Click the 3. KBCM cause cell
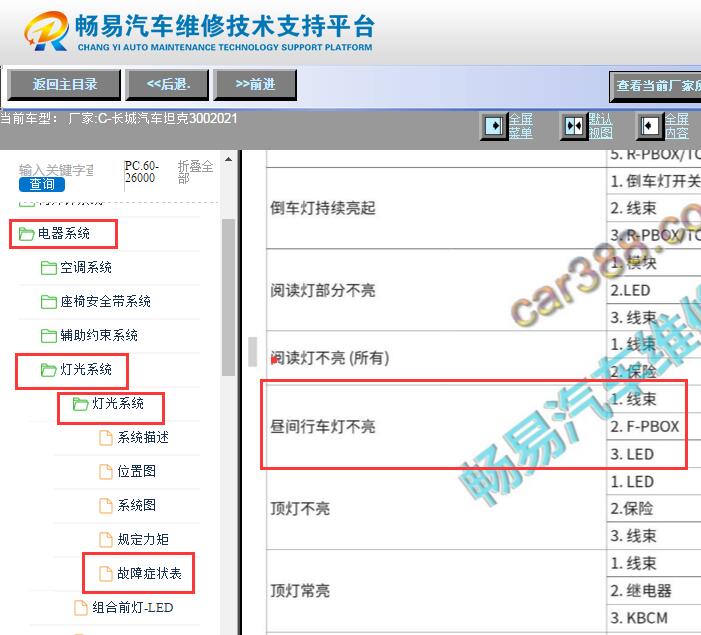The image size is (701, 635). (x=654, y=618)
